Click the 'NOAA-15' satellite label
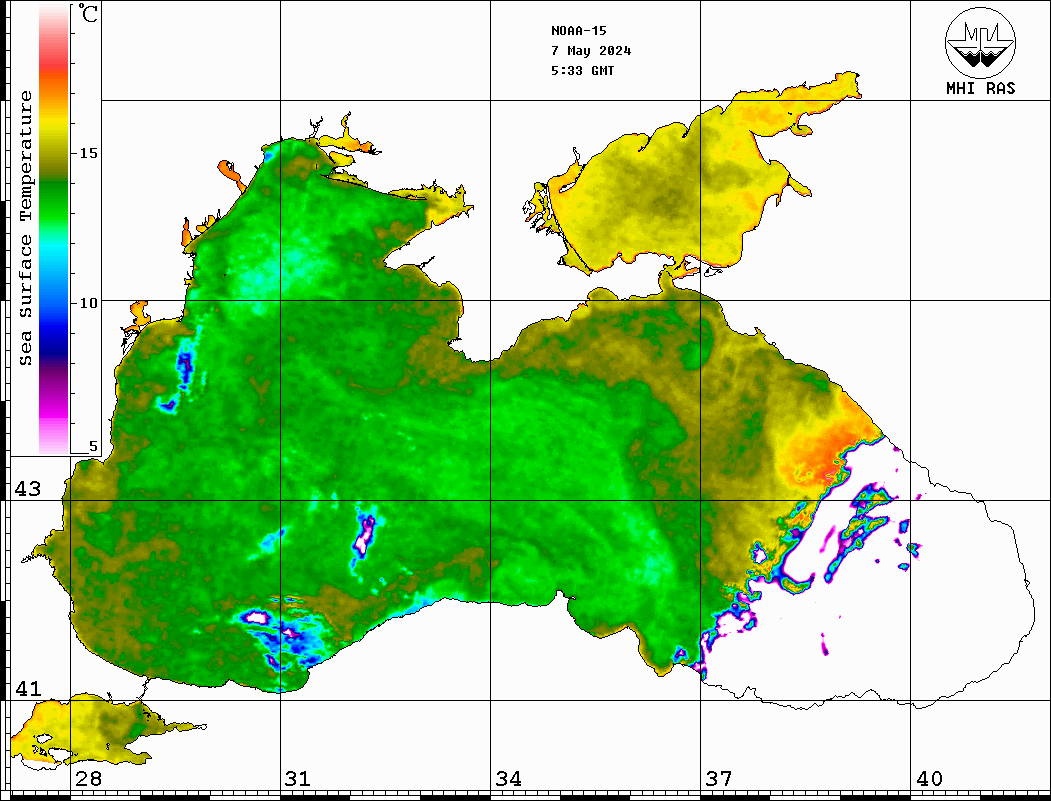Image resolution: width=1051 pixels, height=801 pixels. click(x=578, y=31)
